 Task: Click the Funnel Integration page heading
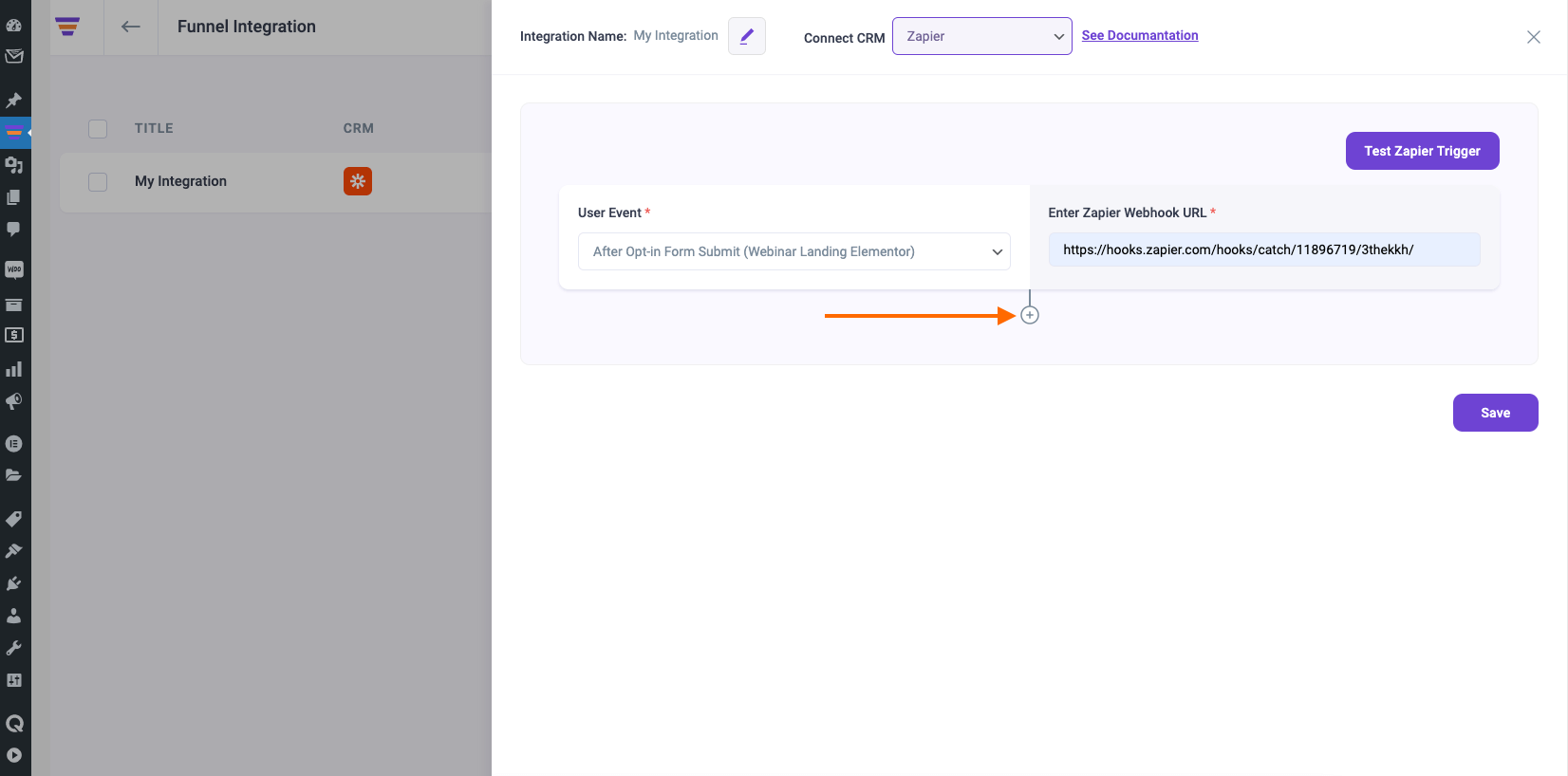point(247,27)
